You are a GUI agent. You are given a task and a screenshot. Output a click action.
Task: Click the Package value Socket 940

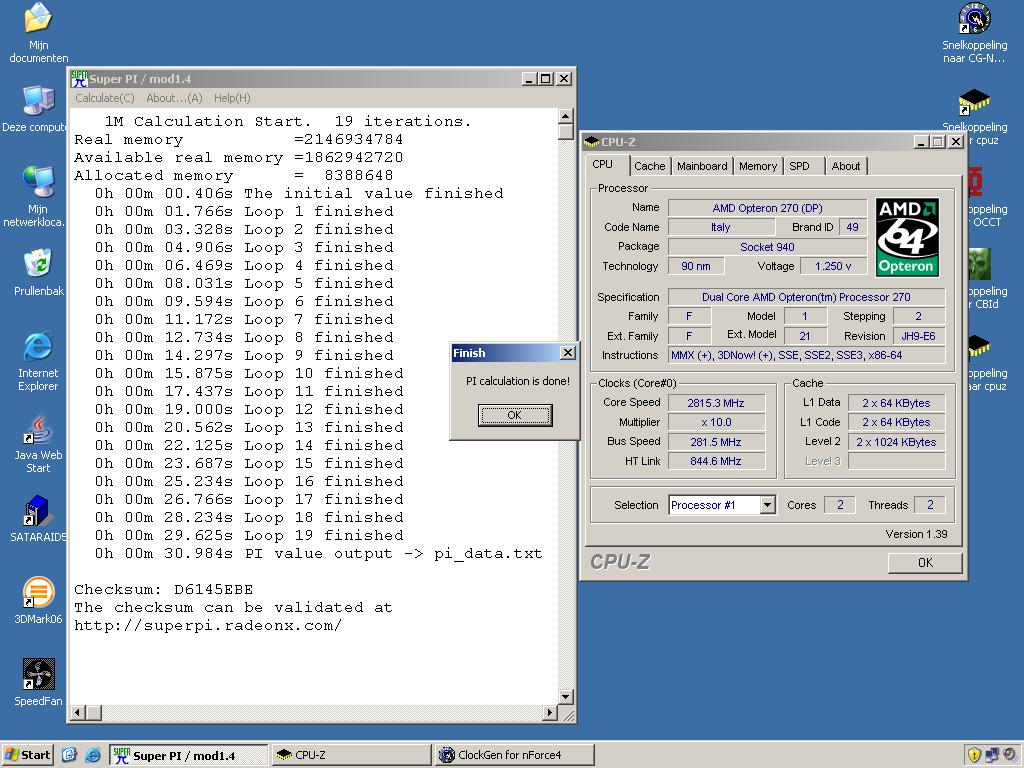pos(767,247)
